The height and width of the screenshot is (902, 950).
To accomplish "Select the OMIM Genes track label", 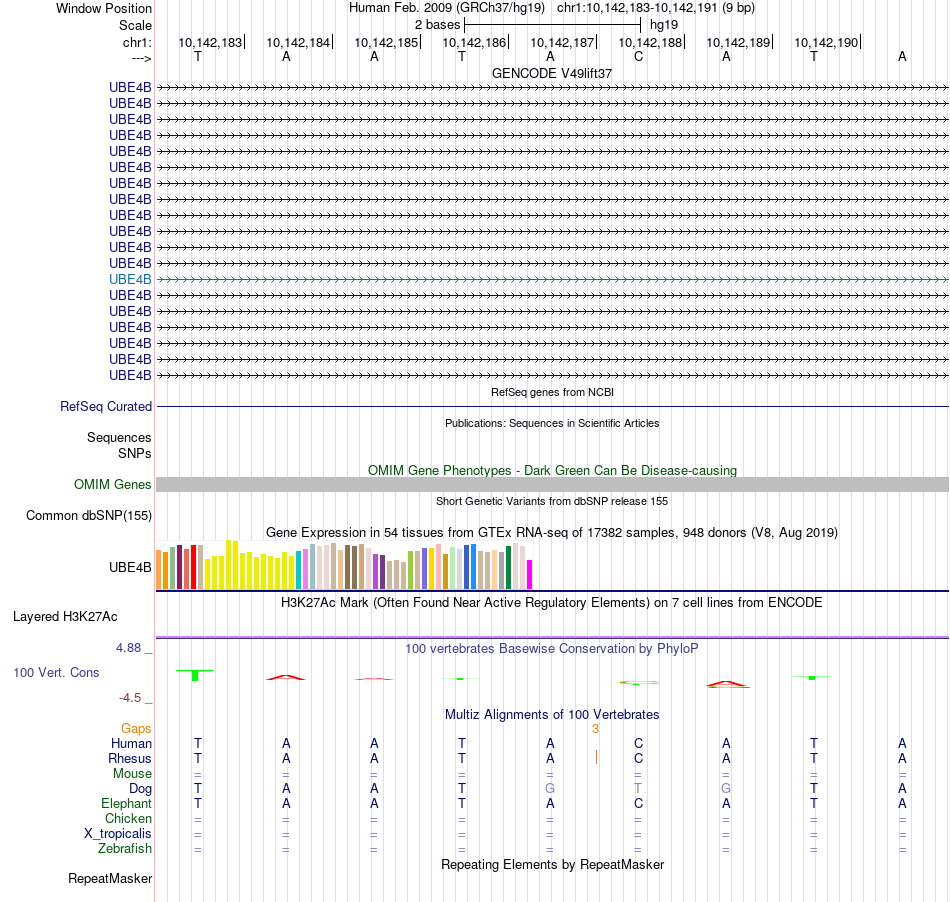I will (x=112, y=485).
